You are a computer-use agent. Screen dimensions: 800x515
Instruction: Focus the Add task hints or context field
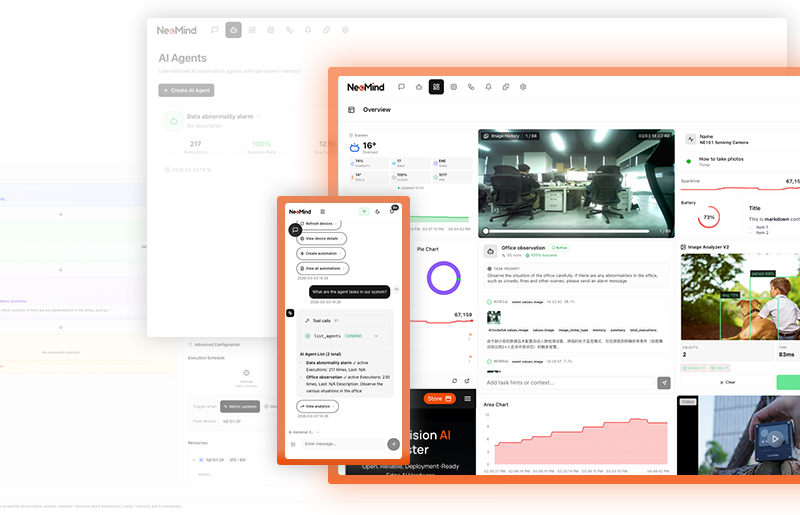click(x=568, y=383)
